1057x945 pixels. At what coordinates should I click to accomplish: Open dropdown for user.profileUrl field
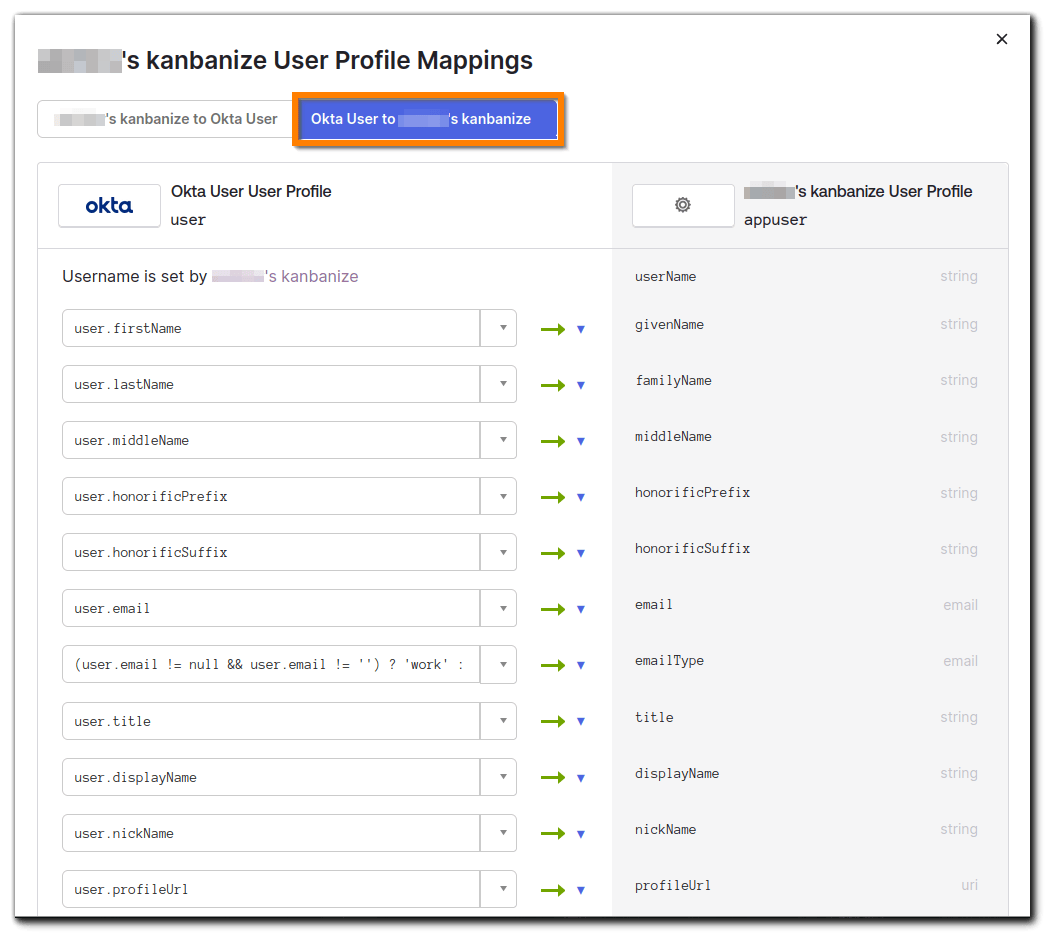tap(499, 889)
